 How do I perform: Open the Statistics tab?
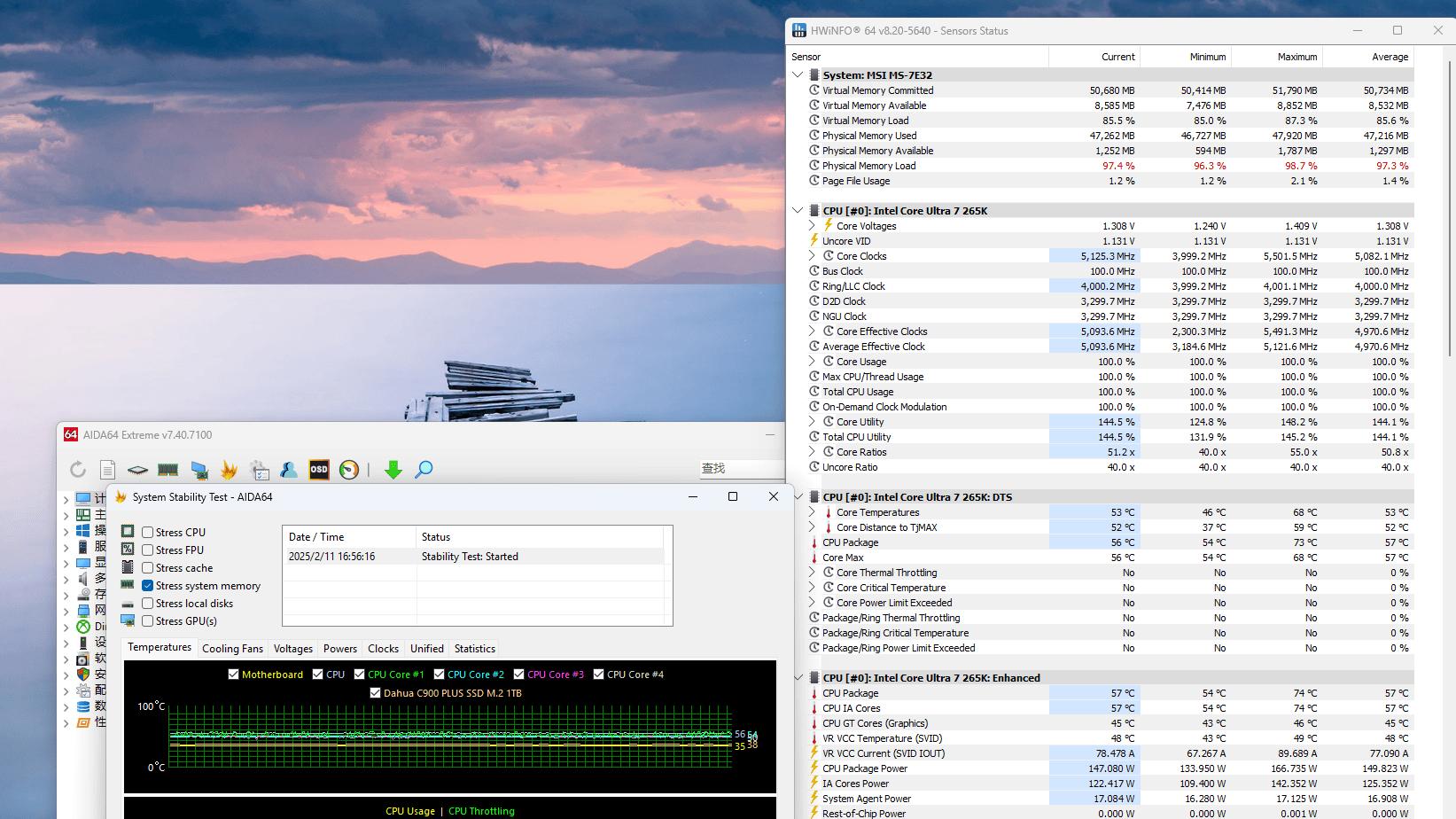(x=474, y=649)
